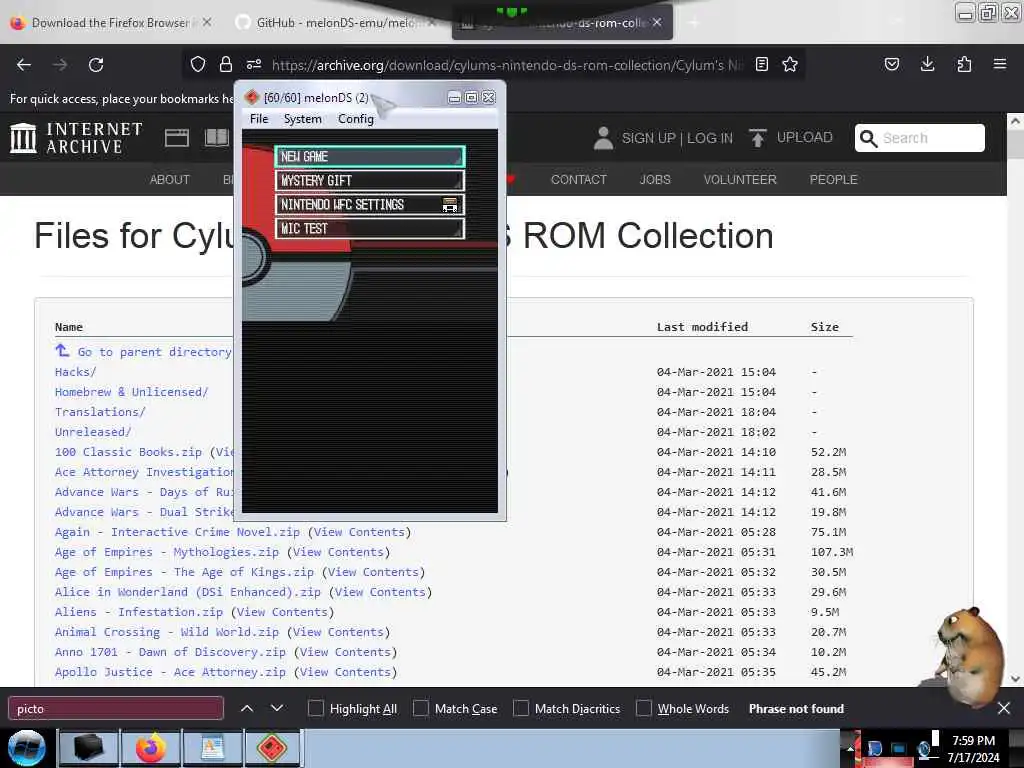The width and height of the screenshot is (1024, 768).
Task: Open melonDS taskbar icon
Action: coord(272,748)
